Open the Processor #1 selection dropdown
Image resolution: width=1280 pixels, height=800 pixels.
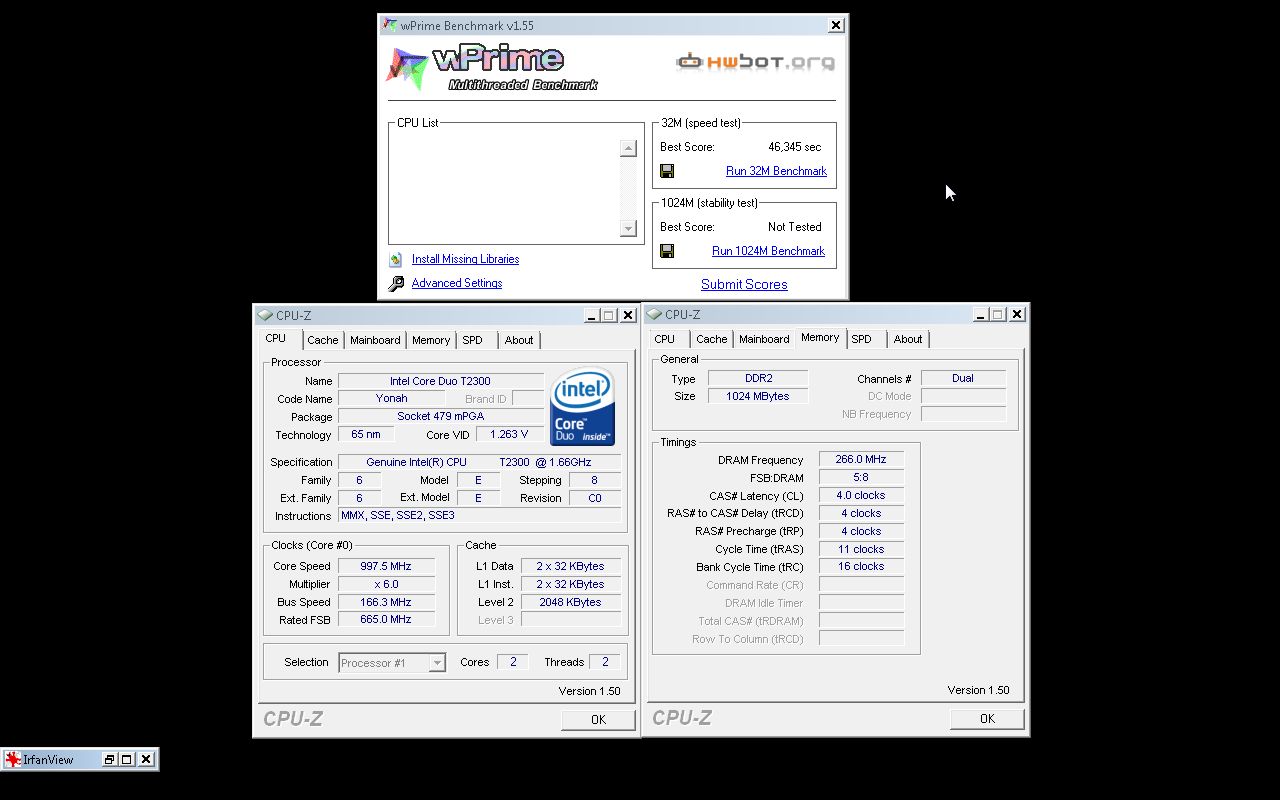tap(437, 662)
